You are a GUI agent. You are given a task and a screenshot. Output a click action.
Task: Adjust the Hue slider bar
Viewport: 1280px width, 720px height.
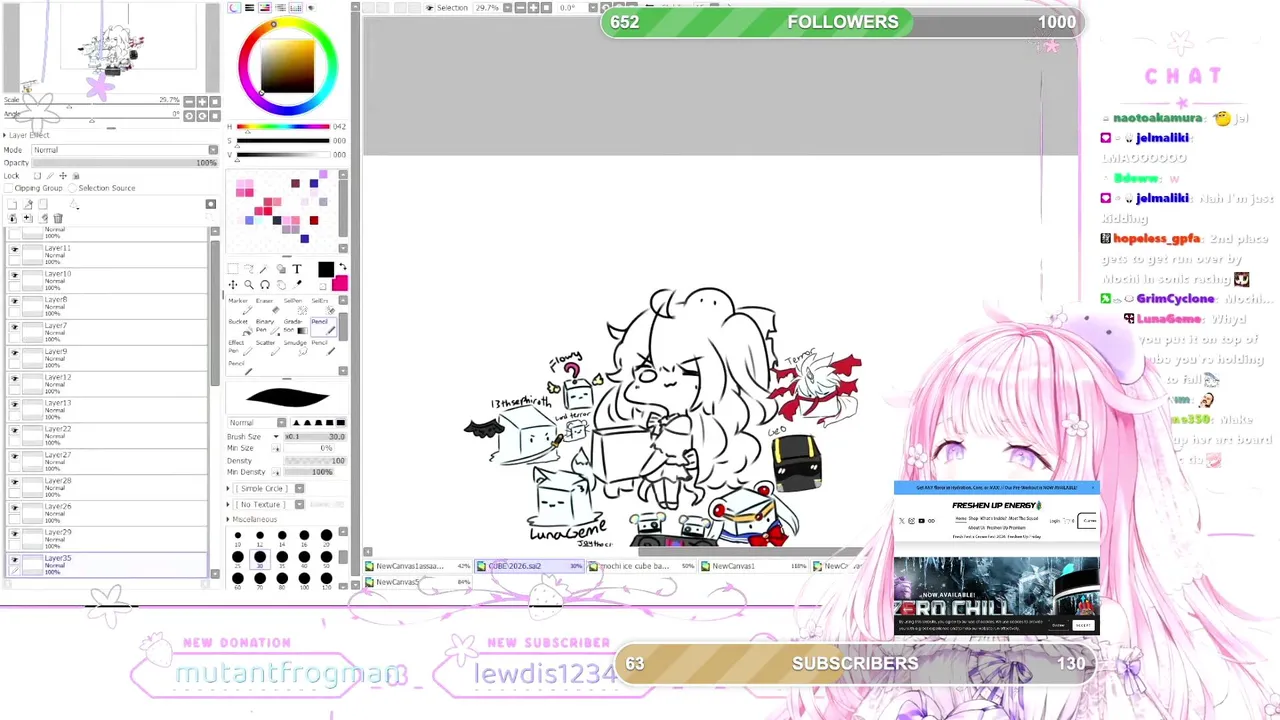pyautogui.click(x=282, y=127)
